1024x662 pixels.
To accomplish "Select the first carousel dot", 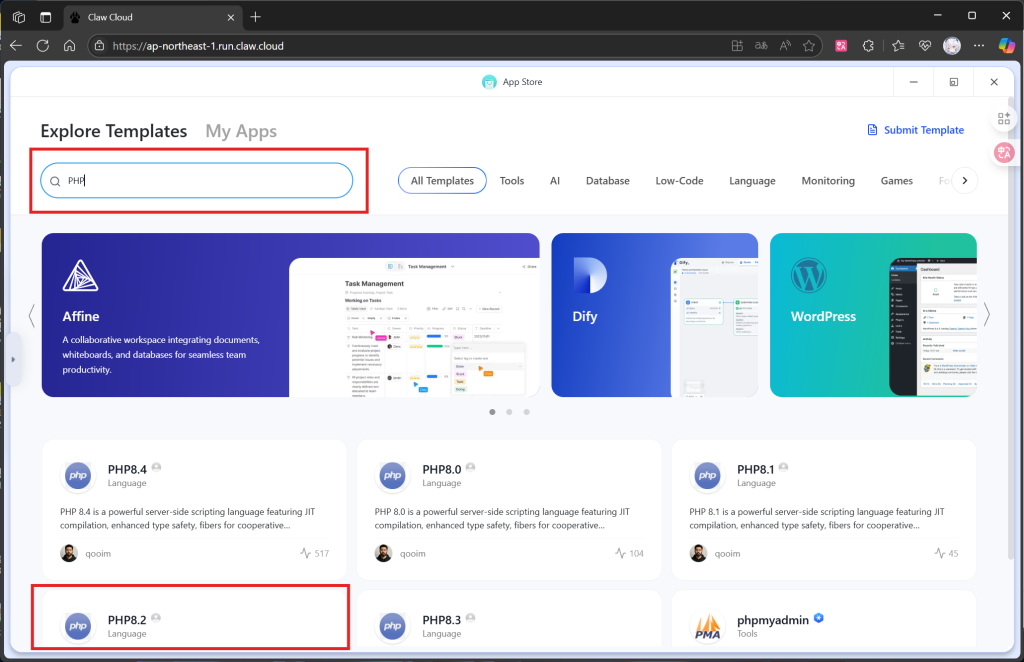I will point(492,412).
